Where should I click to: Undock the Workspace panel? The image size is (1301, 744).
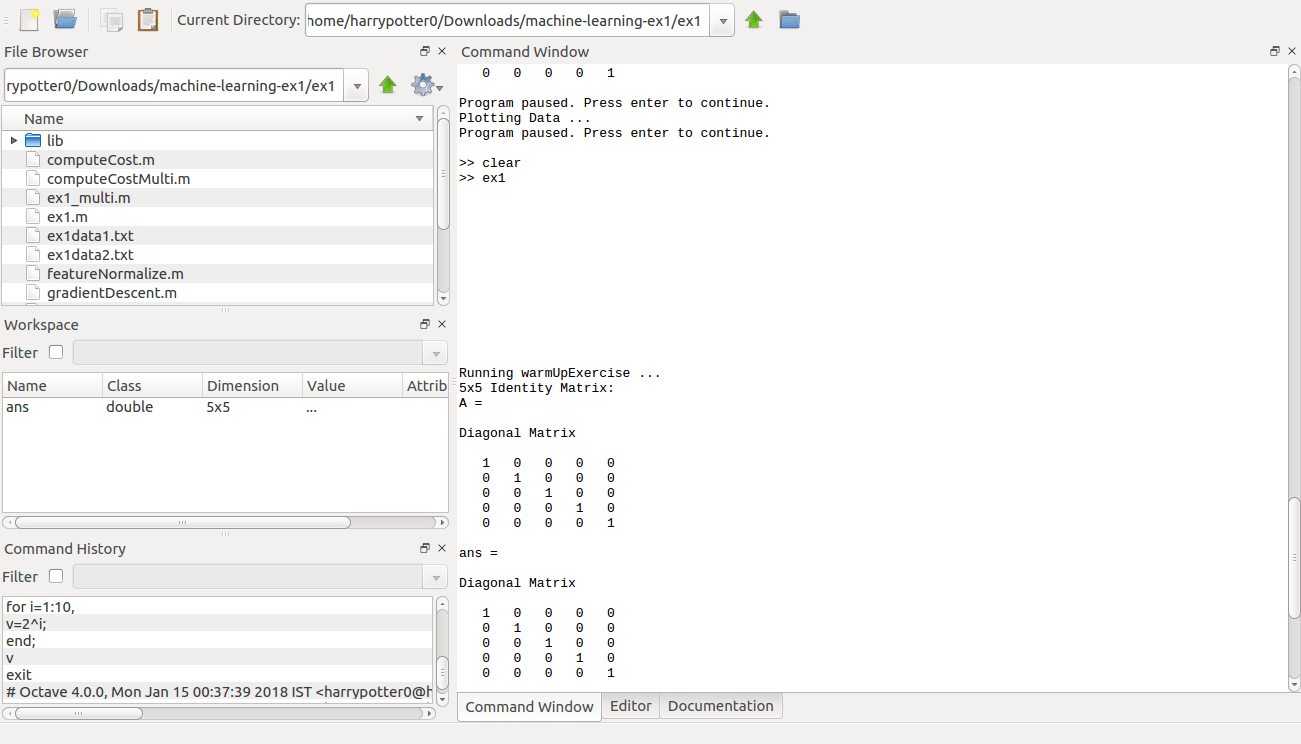pos(425,324)
